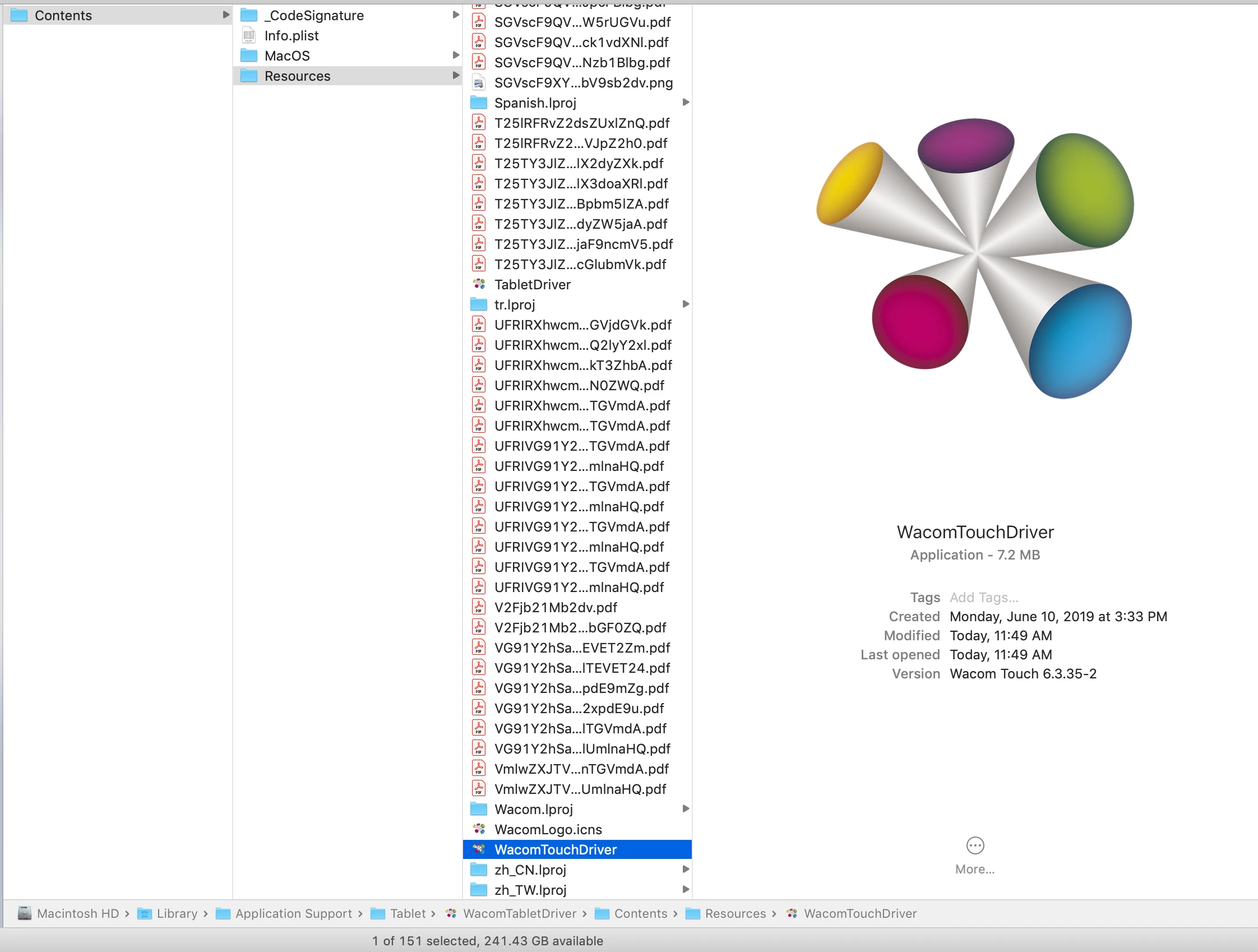Image resolution: width=1258 pixels, height=952 pixels.
Task: Expand the Spanish.lproj folder arrow
Action: 685,103
